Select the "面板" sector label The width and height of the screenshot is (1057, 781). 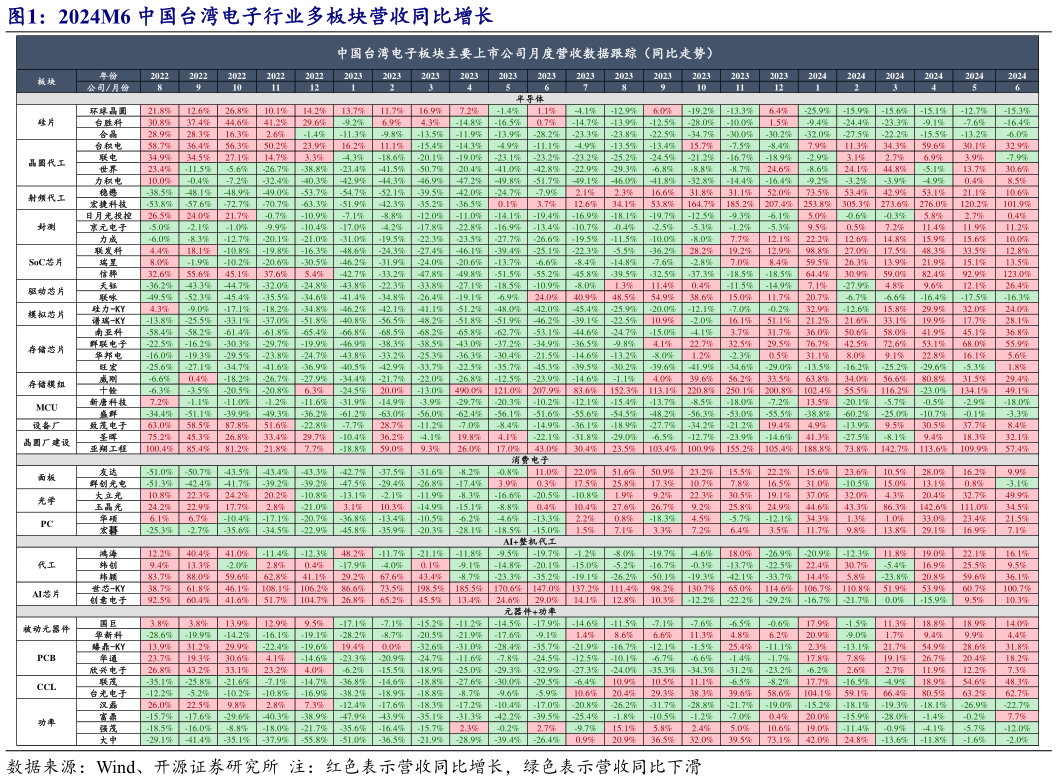tap(47, 478)
